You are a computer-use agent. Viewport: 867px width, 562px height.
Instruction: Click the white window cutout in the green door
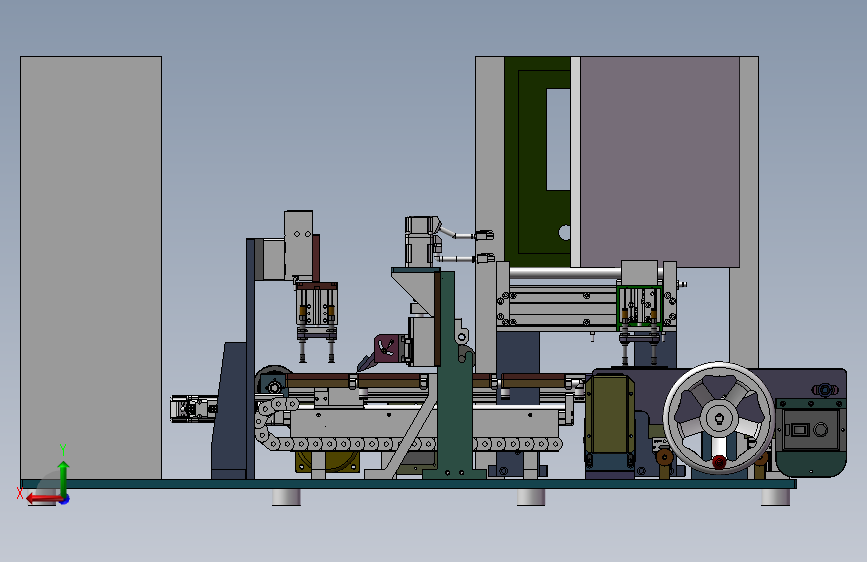click(x=558, y=139)
